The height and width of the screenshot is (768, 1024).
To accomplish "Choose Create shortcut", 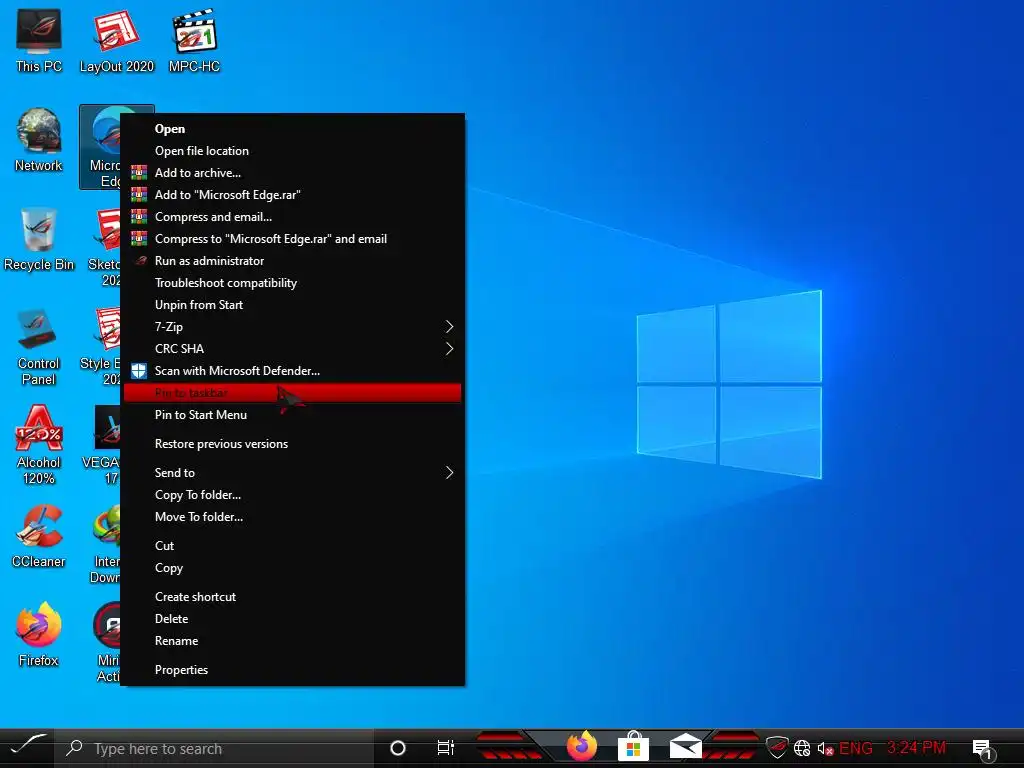I will [x=293, y=597].
